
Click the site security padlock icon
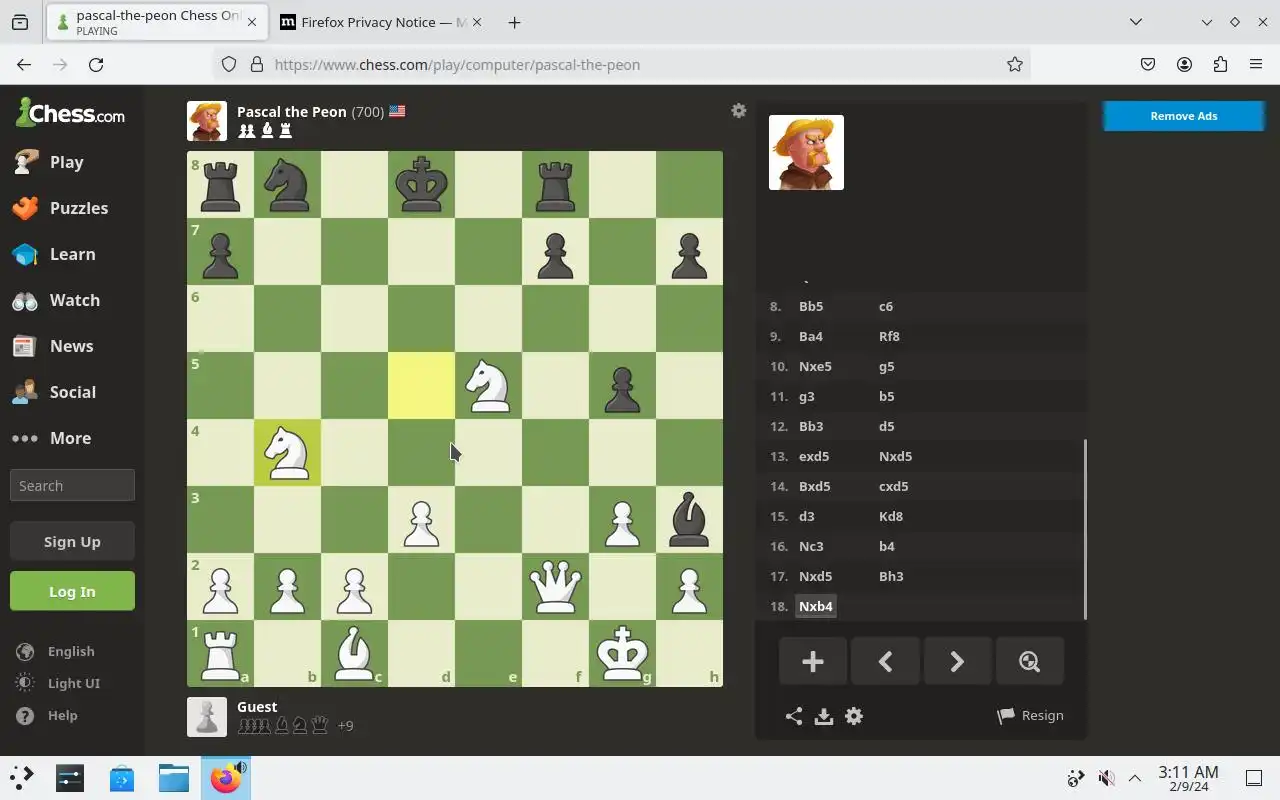(x=256, y=64)
